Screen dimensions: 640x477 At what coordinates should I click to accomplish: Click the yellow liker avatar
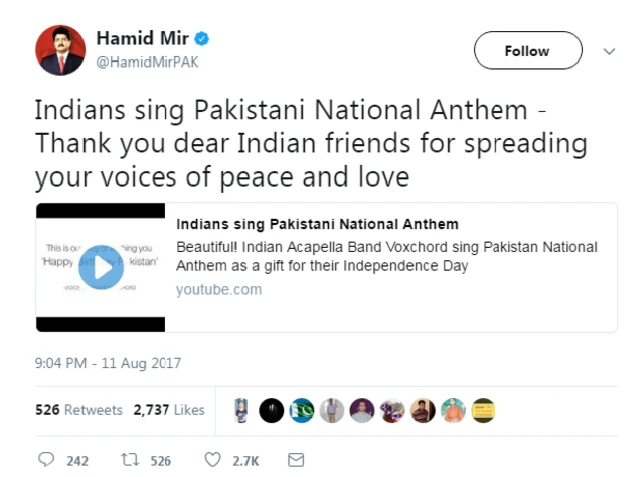483,410
